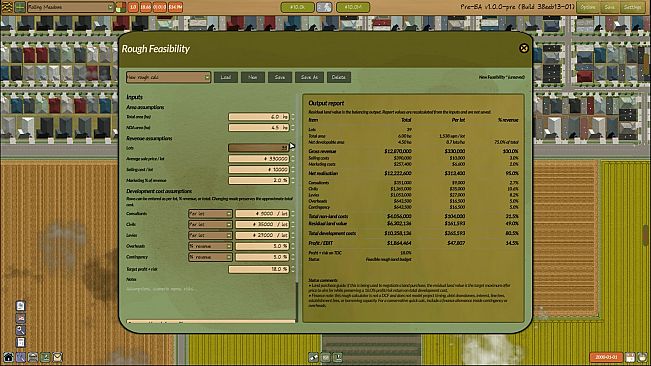Click the magnifier search icon
651x366 pixels.
click(x=20, y=330)
